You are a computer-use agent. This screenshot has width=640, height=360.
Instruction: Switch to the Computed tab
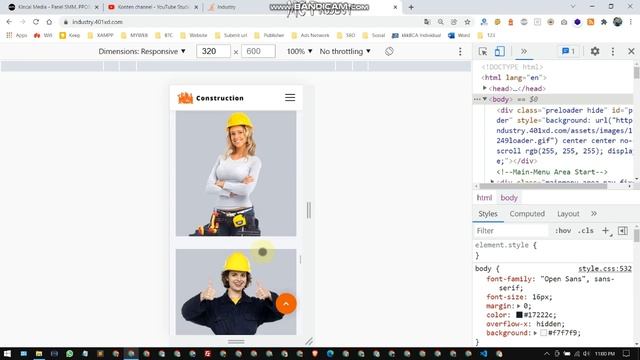coord(527,214)
